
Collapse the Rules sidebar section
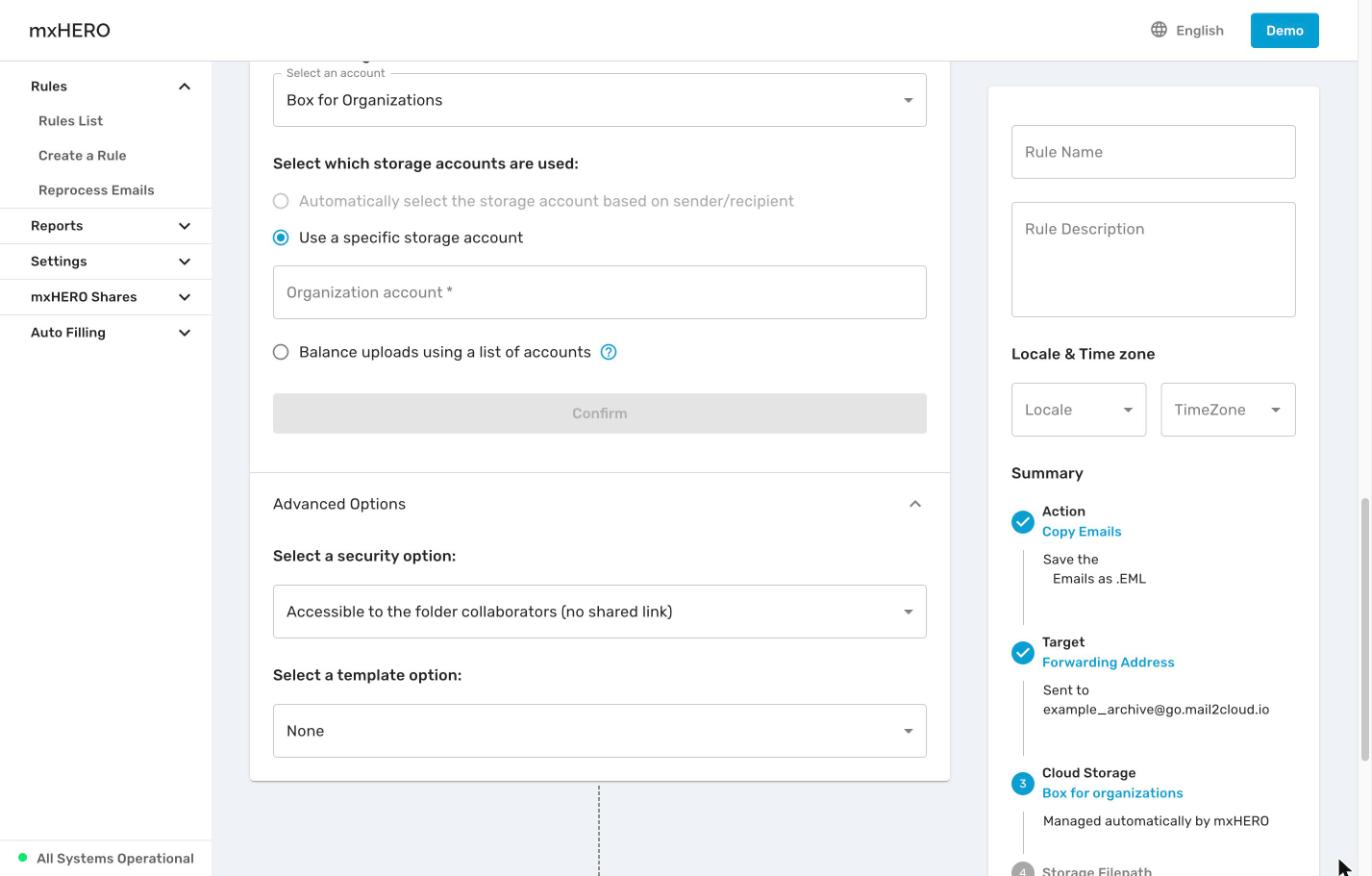184,87
